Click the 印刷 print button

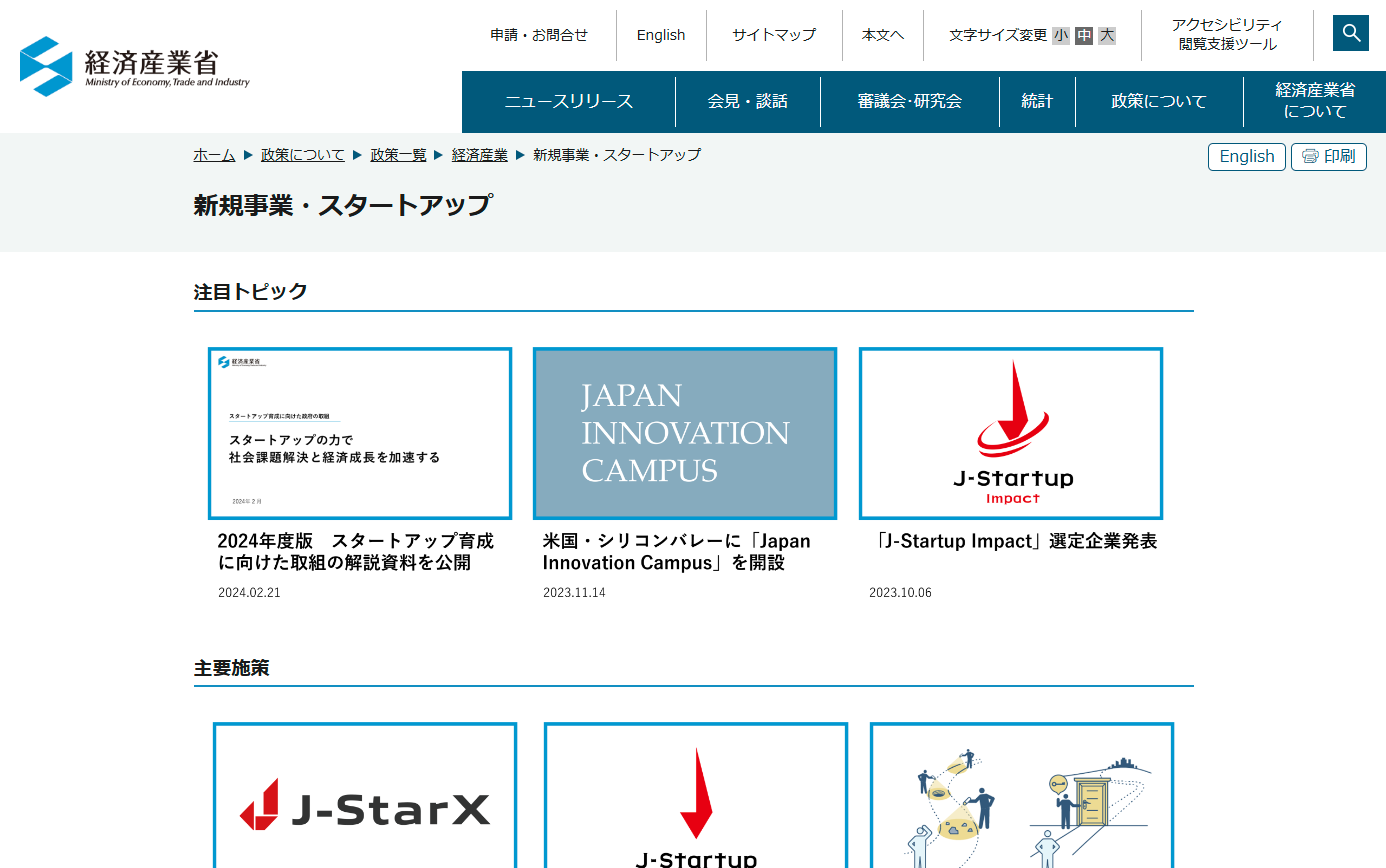(1329, 157)
